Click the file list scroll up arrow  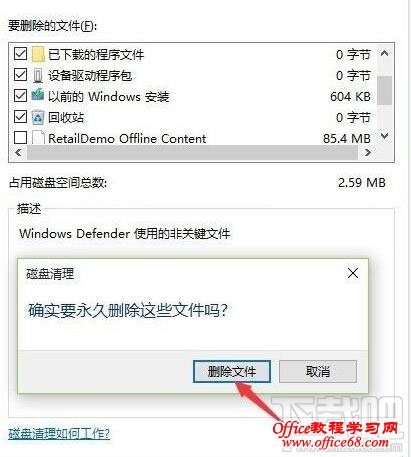tap(384, 53)
